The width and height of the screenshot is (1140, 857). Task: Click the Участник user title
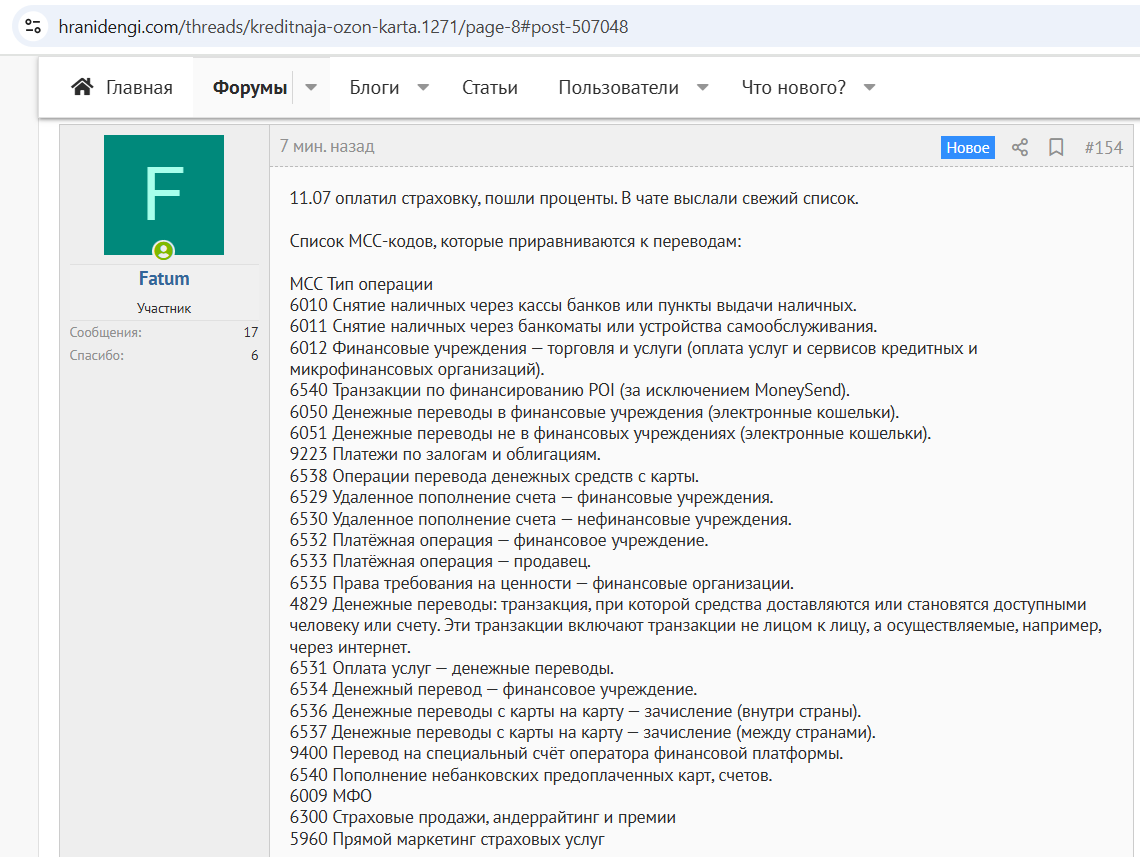tap(164, 308)
